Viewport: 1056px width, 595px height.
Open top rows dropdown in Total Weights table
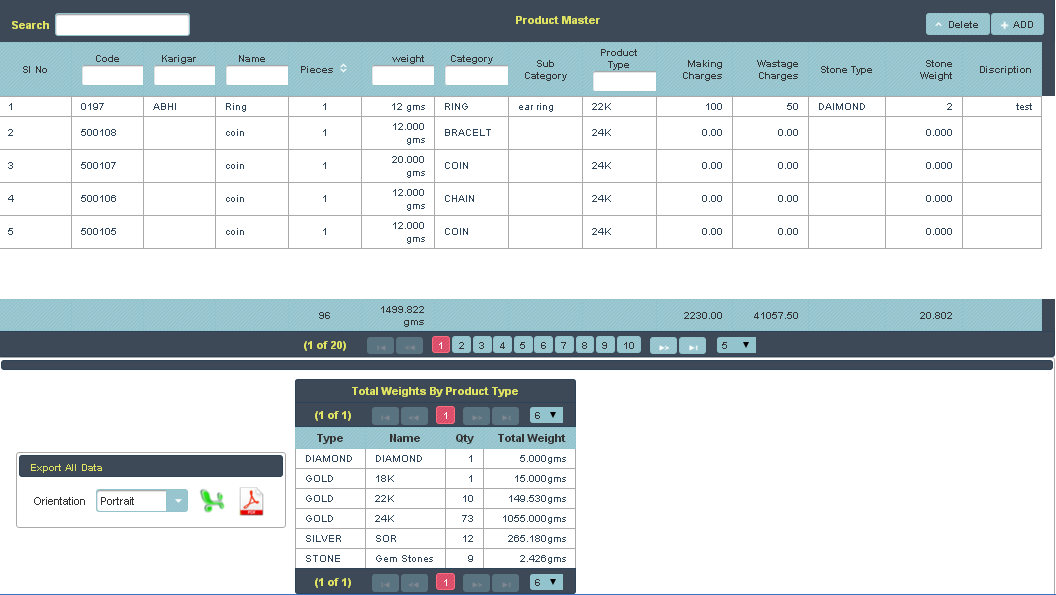[x=546, y=414]
